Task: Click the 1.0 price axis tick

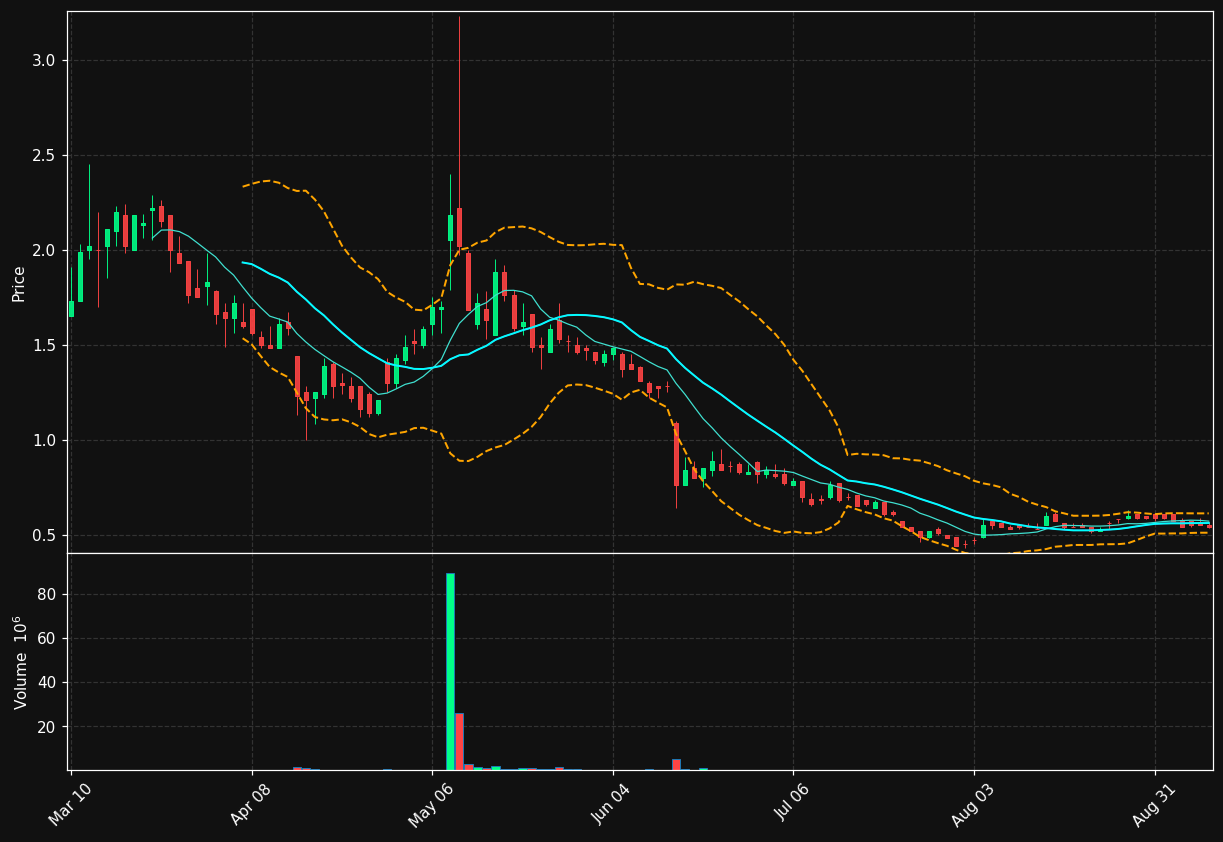Action: click(x=44, y=441)
